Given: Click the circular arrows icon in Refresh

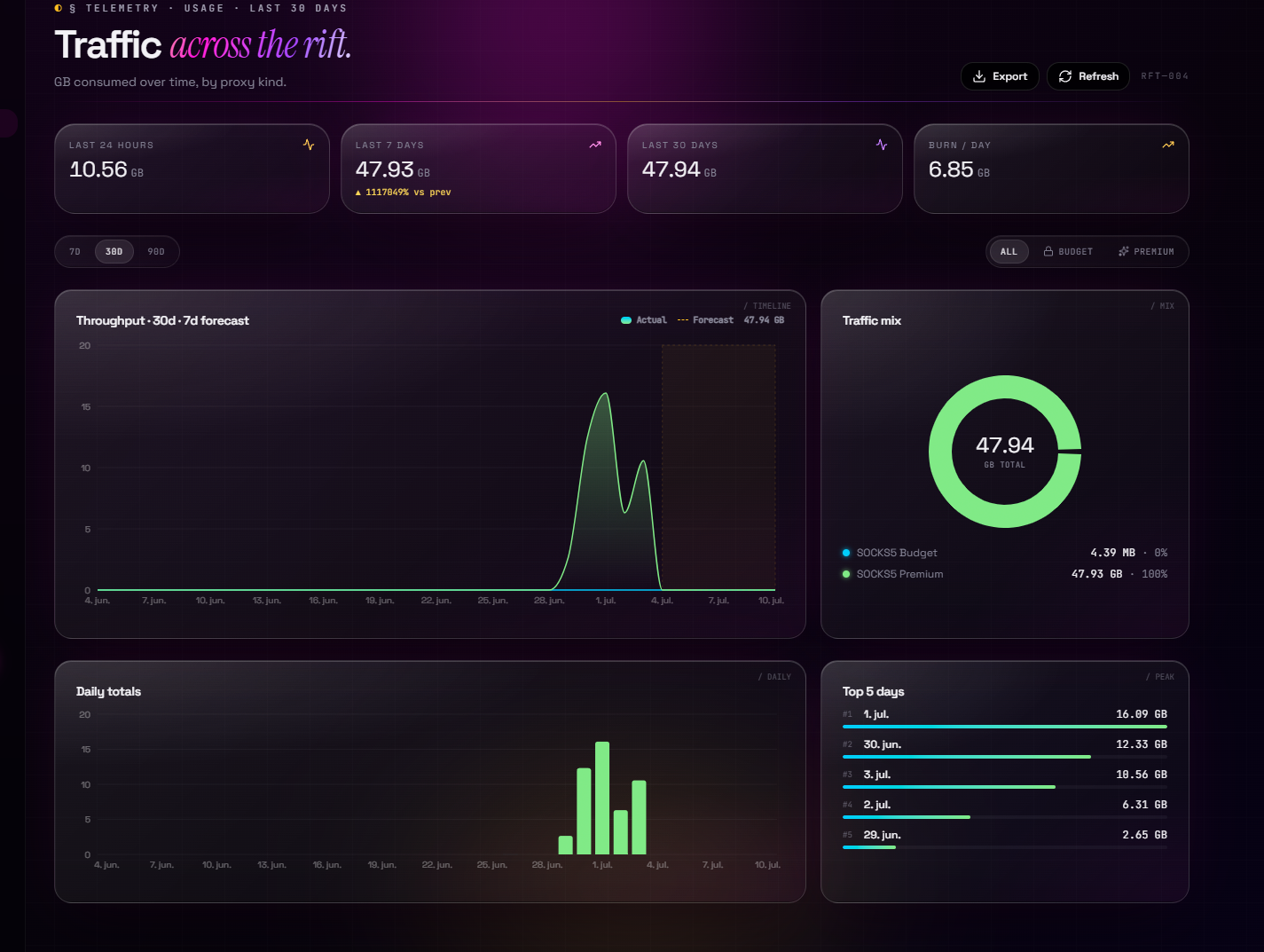Looking at the screenshot, I should pyautogui.click(x=1065, y=76).
